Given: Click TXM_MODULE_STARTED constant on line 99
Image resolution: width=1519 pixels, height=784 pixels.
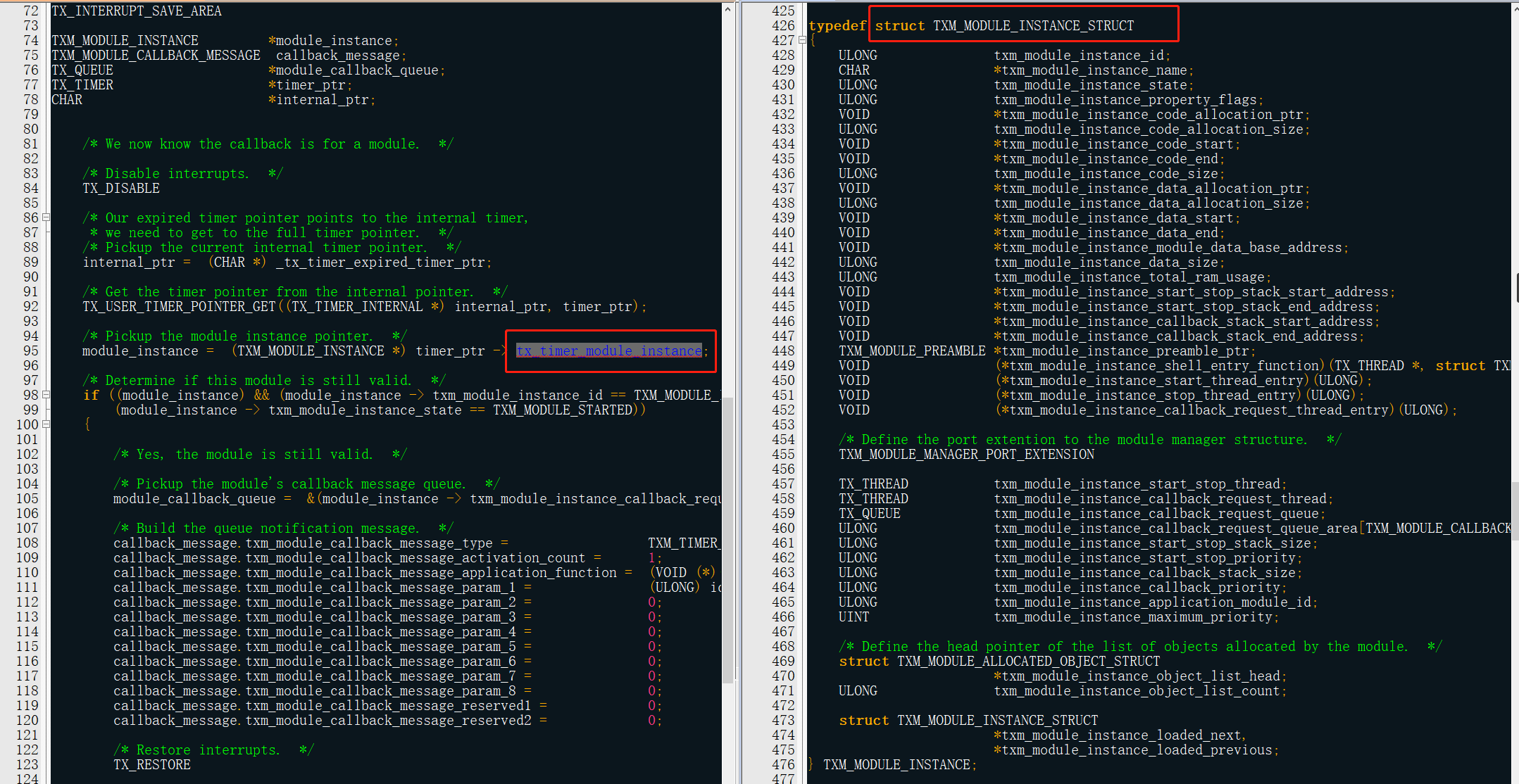Looking at the screenshot, I should 563,410.
